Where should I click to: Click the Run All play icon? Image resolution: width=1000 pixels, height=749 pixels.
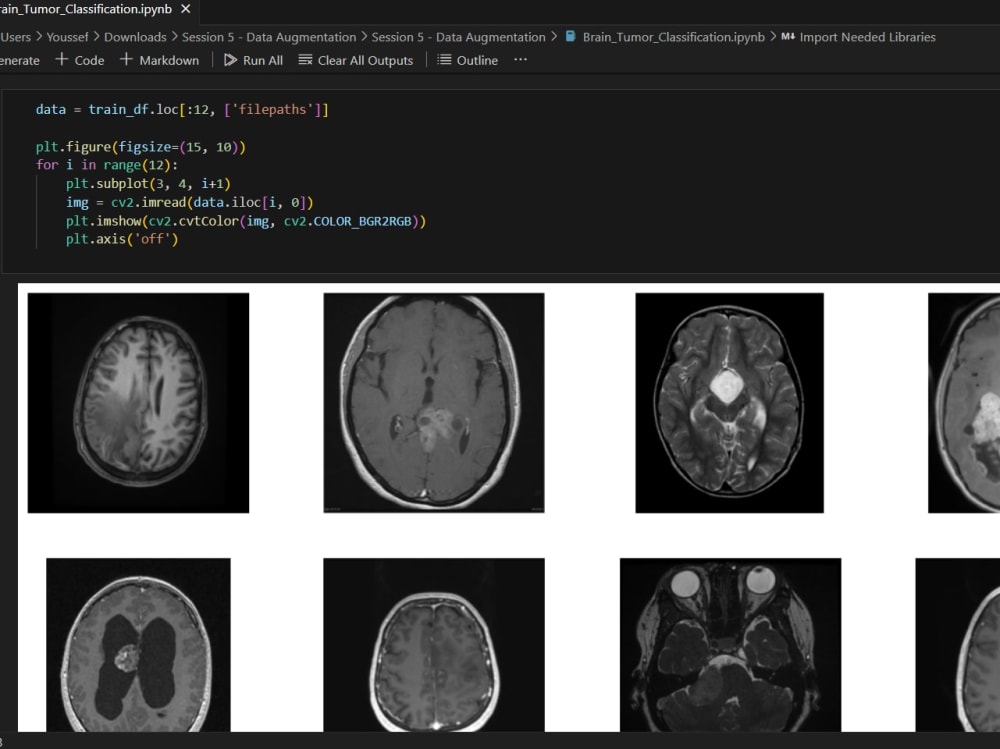(x=230, y=60)
